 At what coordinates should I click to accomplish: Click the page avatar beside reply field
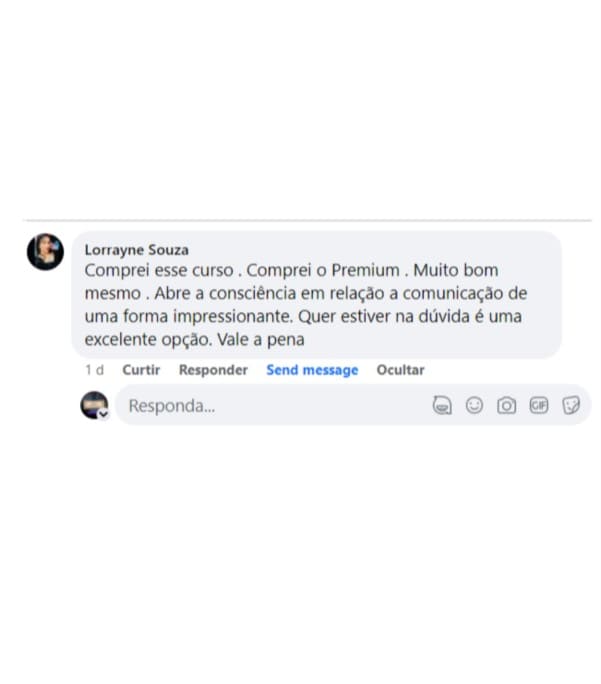[x=94, y=405]
